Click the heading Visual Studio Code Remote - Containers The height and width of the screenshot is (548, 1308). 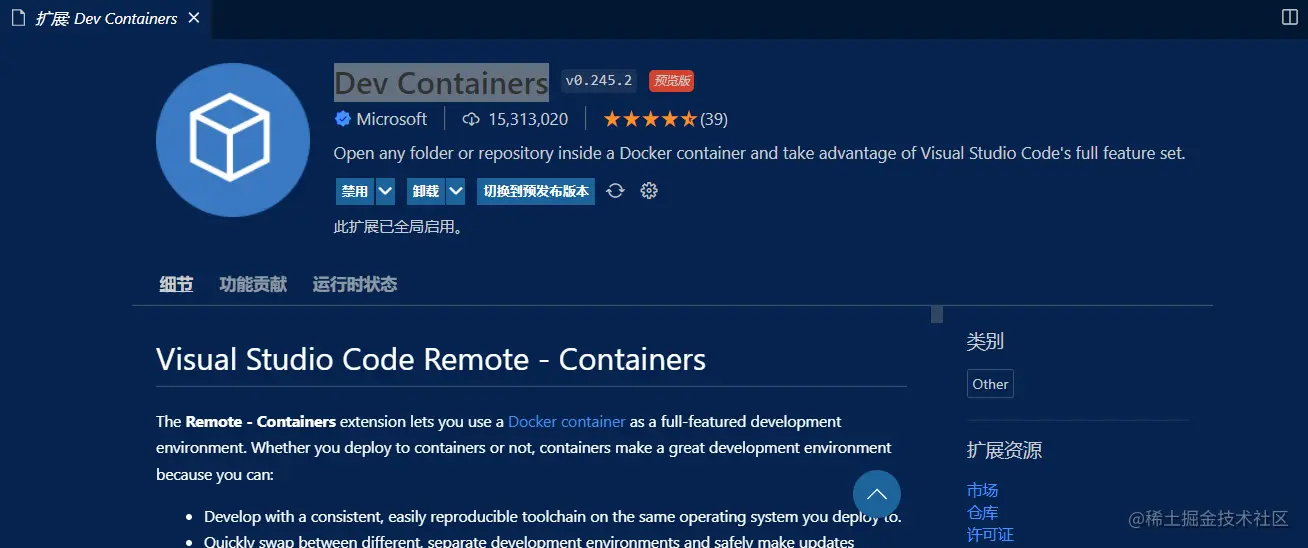(x=431, y=359)
